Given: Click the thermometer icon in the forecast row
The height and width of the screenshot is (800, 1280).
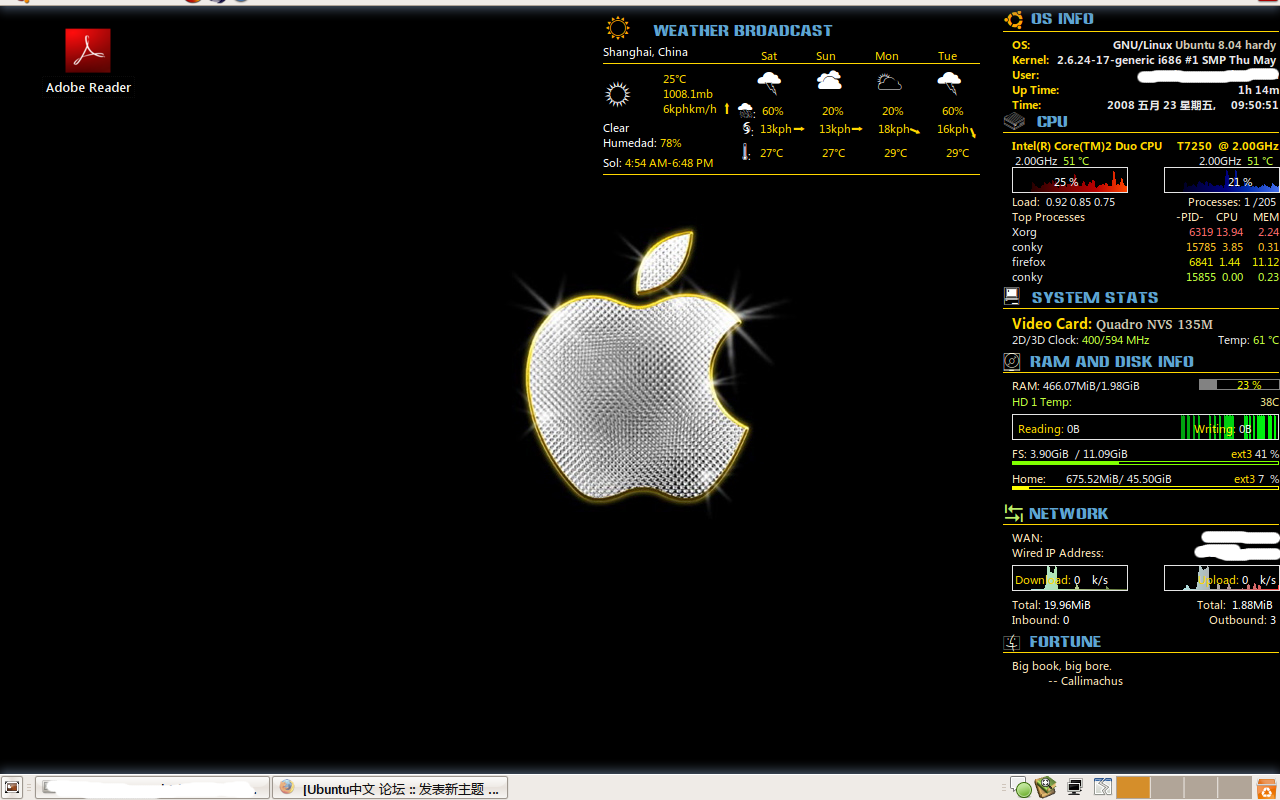Looking at the screenshot, I should [x=746, y=152].
